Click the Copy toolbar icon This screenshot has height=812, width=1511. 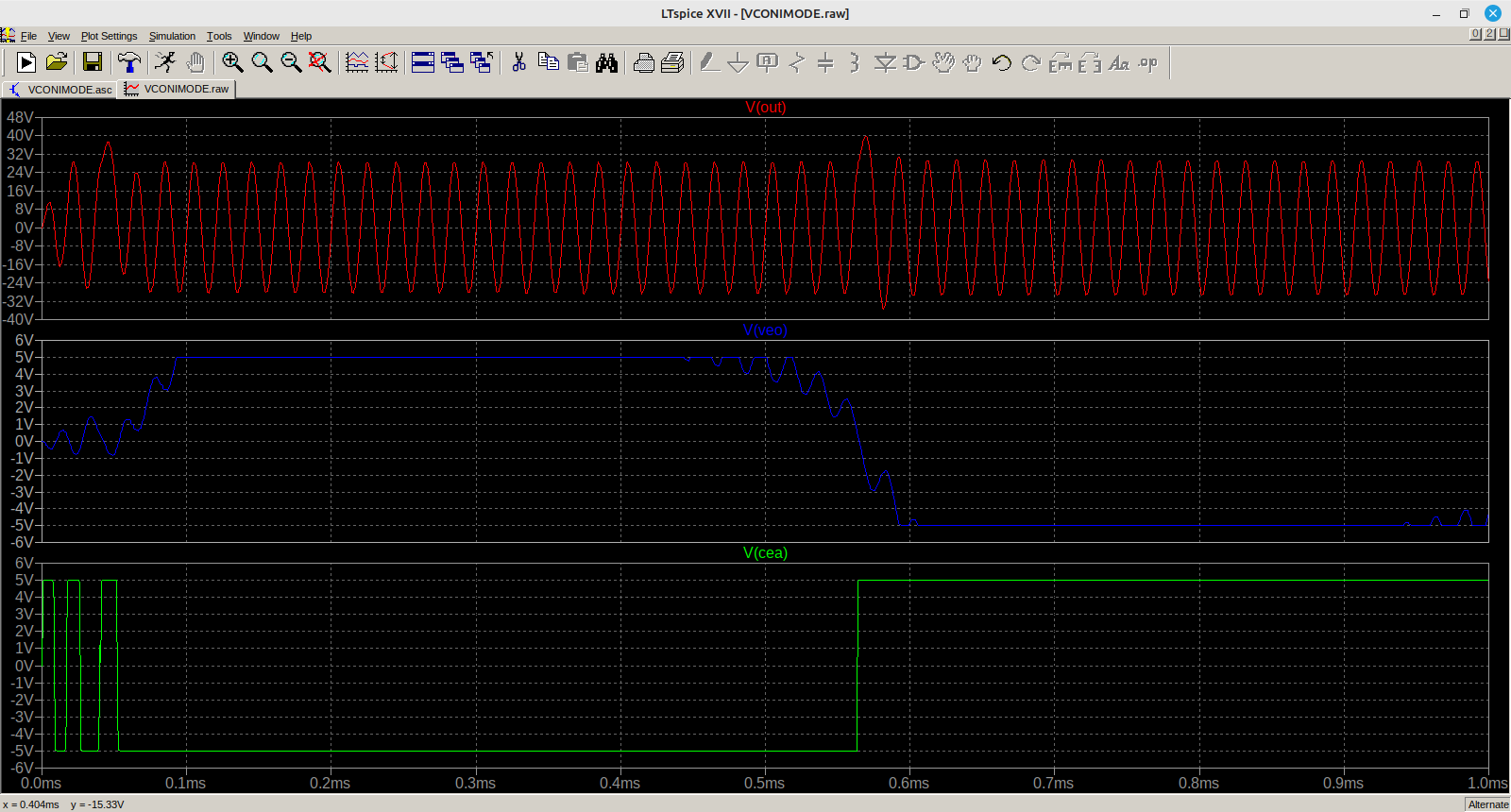click(x=548, y=63)
